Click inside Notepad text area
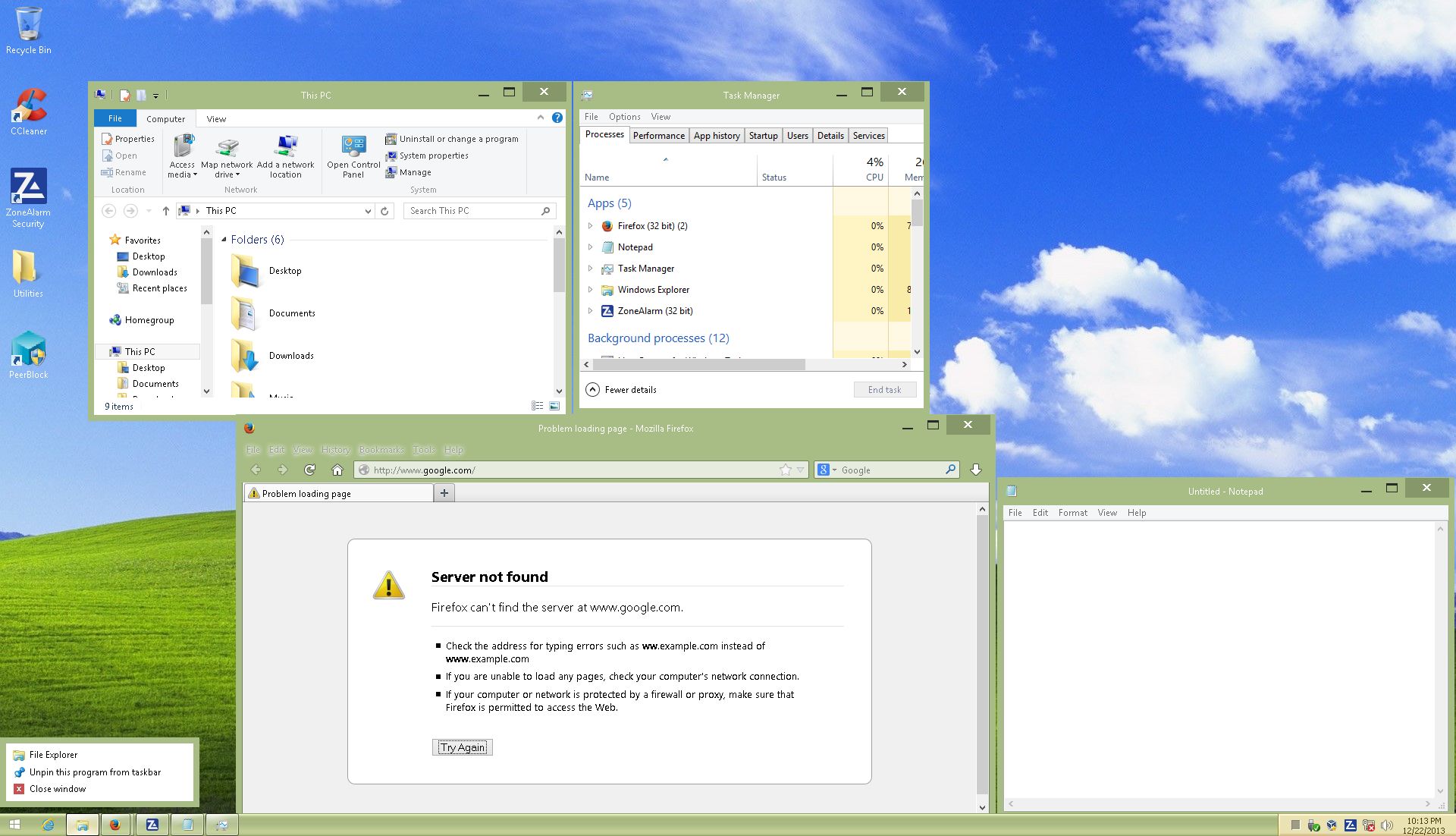 (x=1219, y=658)
